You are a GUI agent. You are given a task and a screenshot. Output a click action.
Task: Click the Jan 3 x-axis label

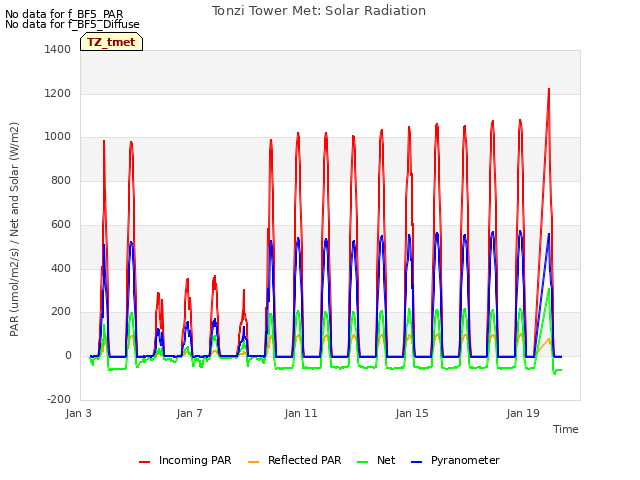coord(79,413)
